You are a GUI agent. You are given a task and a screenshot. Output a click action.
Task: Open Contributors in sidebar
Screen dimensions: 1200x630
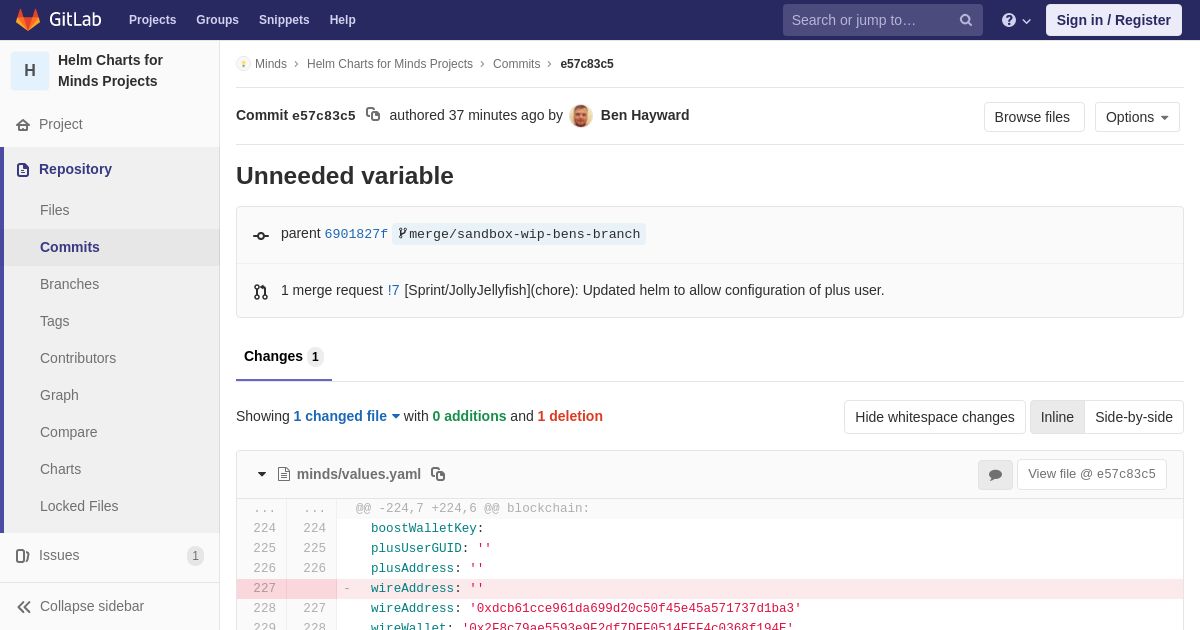point(112,358)
